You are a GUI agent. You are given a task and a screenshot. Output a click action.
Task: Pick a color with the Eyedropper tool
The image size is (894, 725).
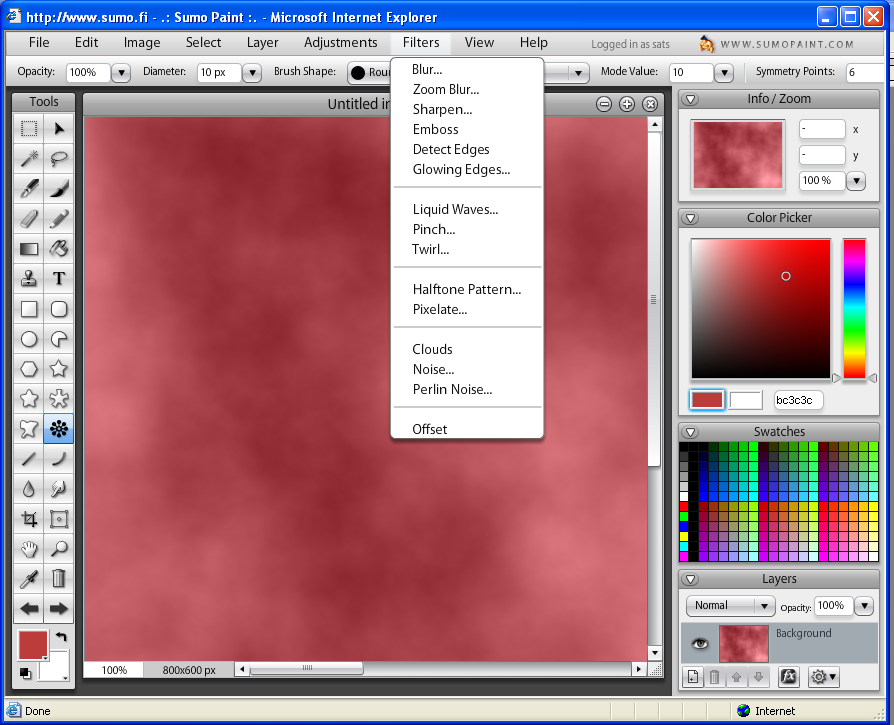[28, 578]
